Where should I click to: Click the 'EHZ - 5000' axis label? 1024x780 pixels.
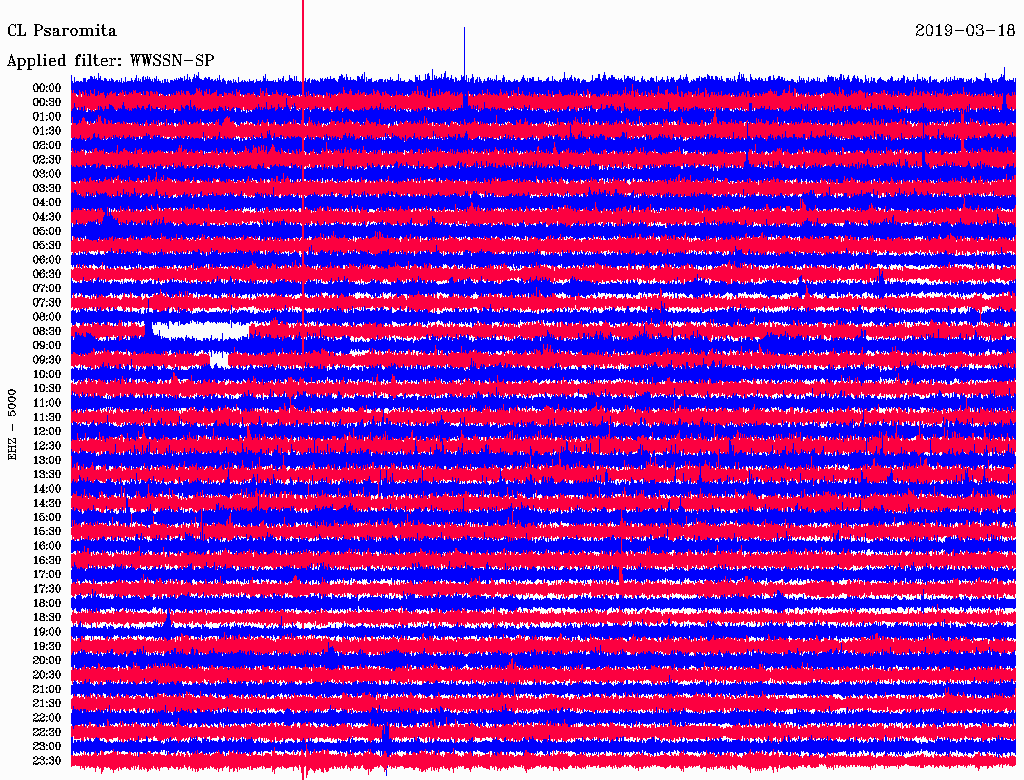point(12,425)
